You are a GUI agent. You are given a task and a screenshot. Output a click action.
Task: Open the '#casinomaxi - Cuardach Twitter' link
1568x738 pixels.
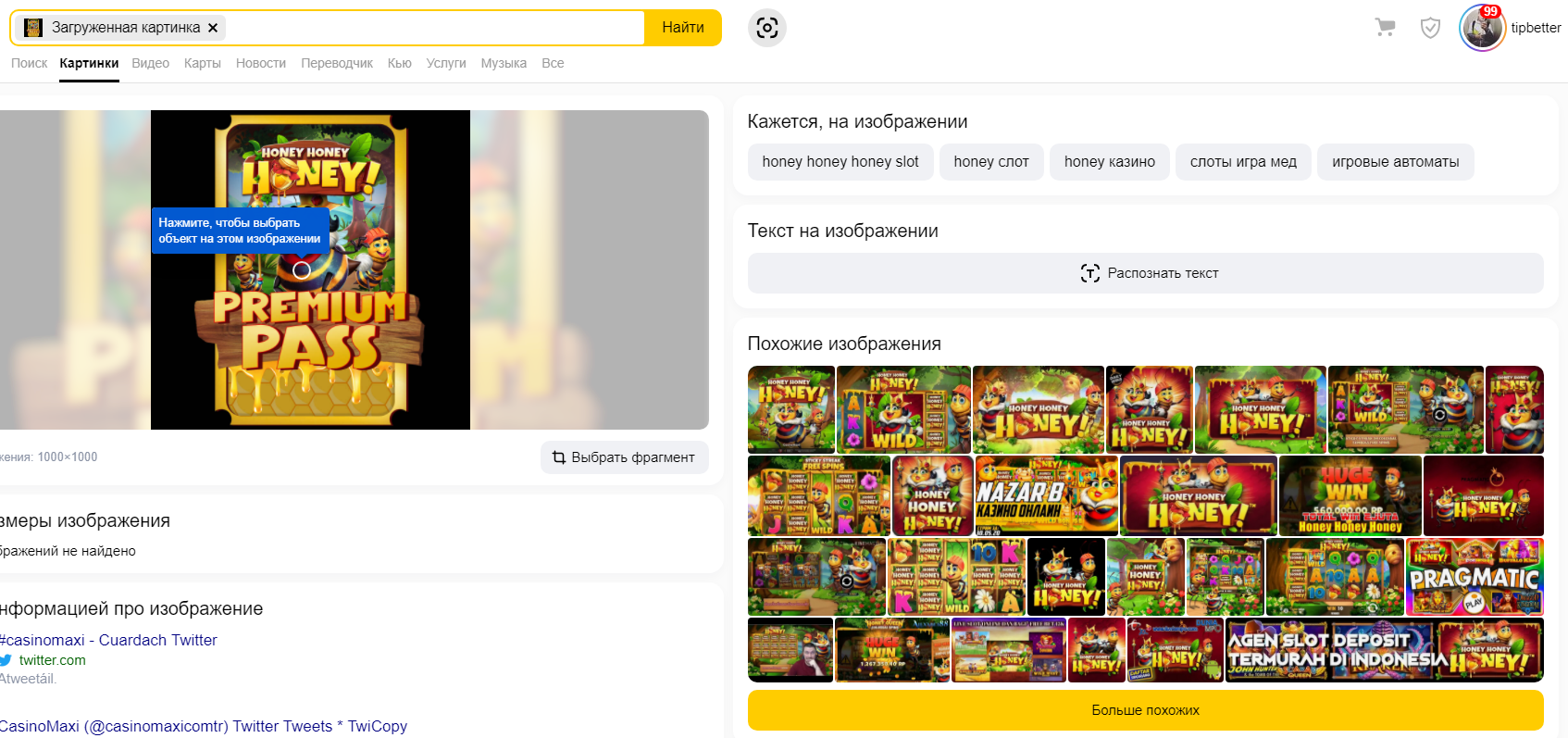click(x=108, y=640)
